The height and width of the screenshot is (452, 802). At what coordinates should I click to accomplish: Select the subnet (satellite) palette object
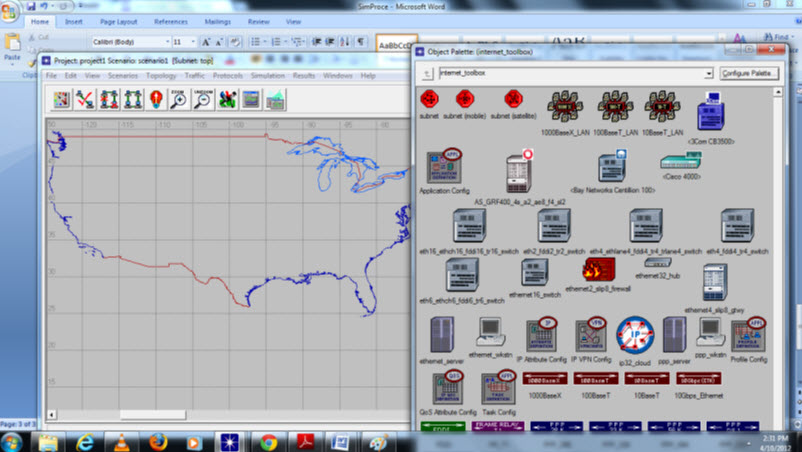pos(513,99)
